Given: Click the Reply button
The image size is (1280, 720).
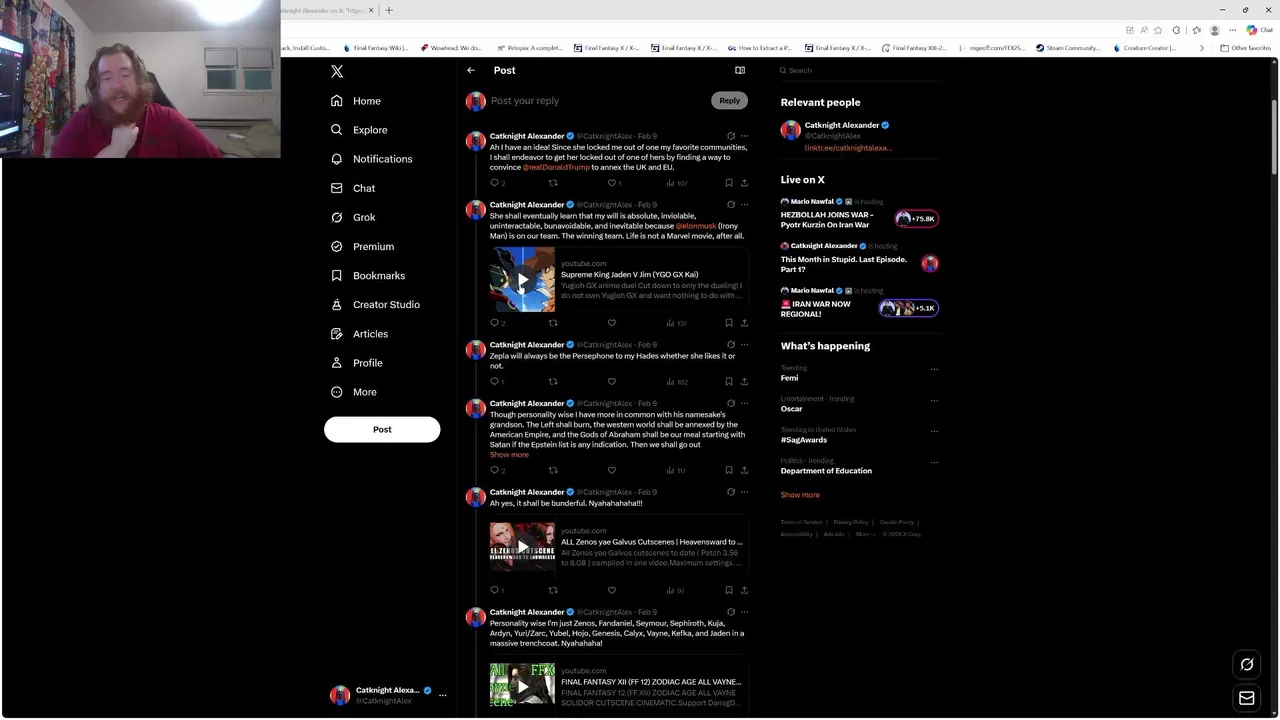Looking at the screenshot, I should pos(729,100).
